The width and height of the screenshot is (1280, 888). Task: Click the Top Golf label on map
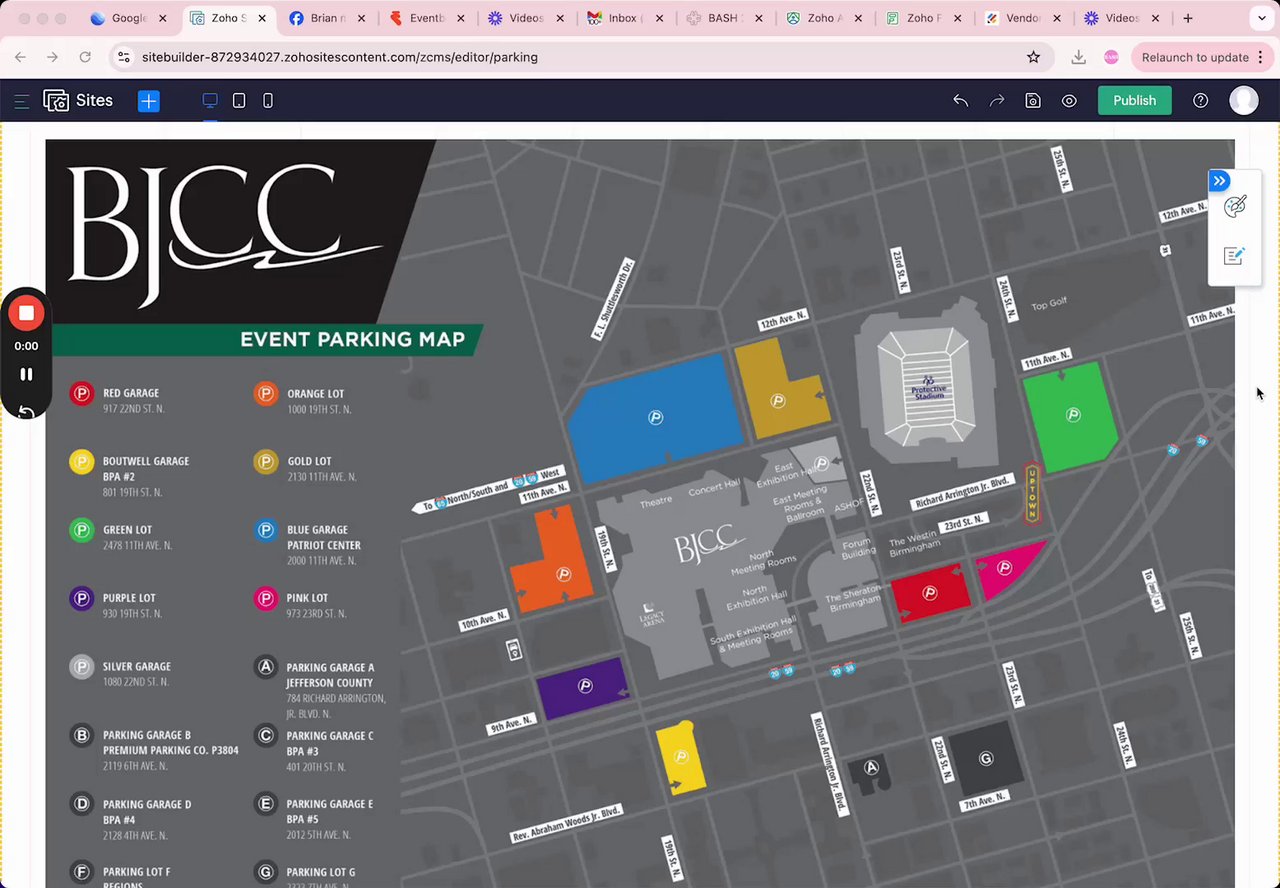pyautogui.click(x=1049, y=304)
